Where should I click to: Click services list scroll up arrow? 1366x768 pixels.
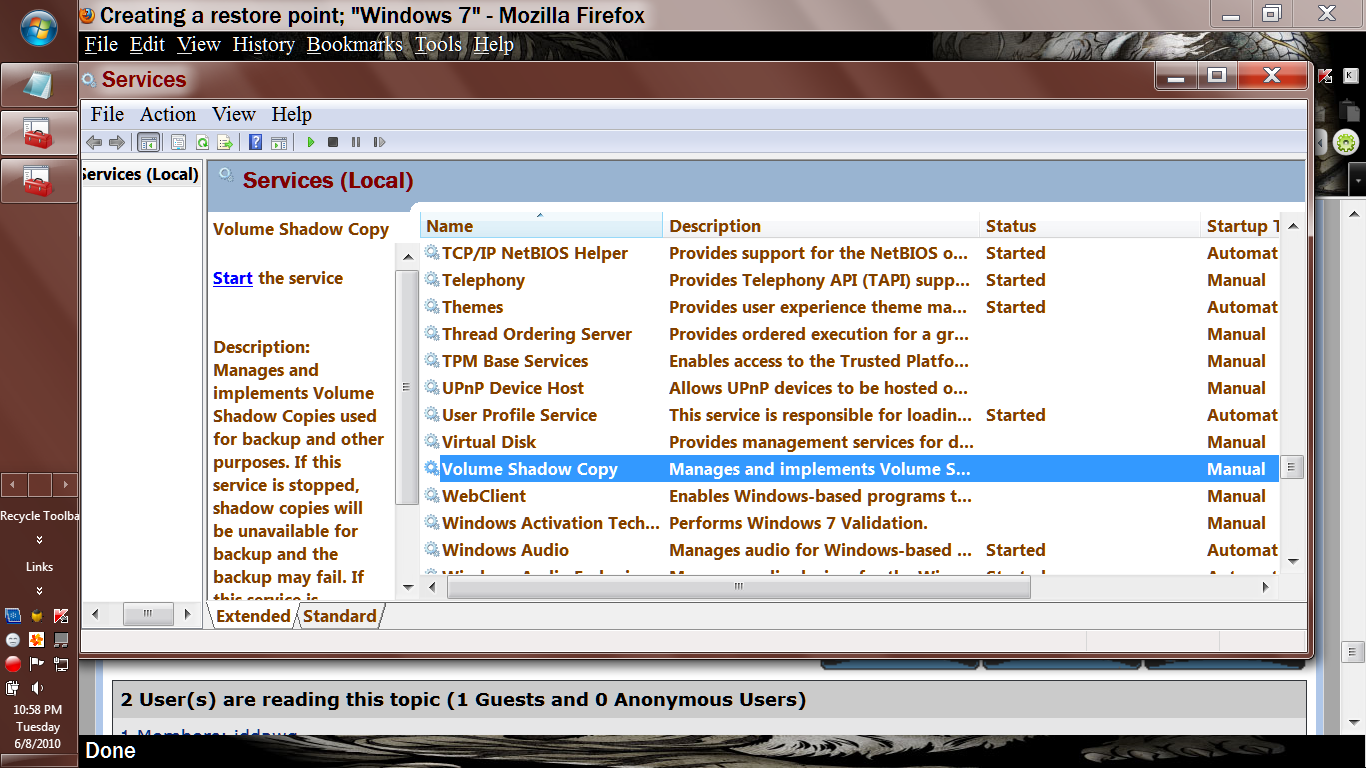[x=1292, y=226]
